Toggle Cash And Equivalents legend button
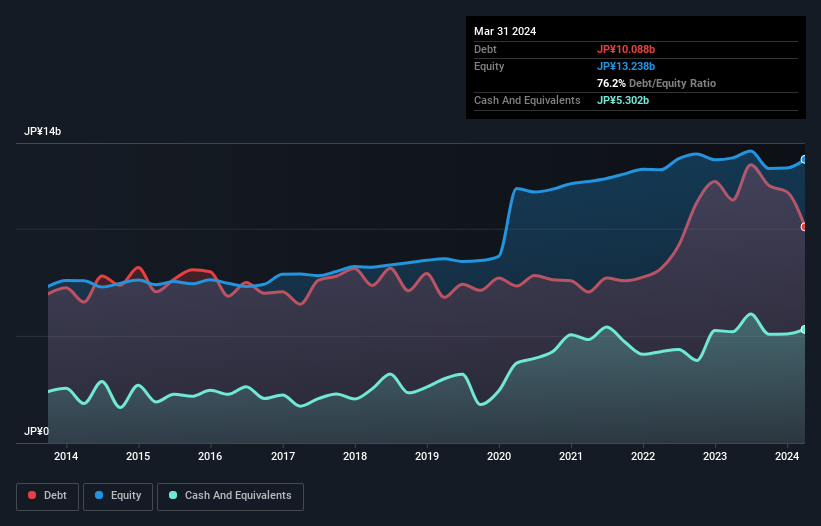 (x=230, y=496)
